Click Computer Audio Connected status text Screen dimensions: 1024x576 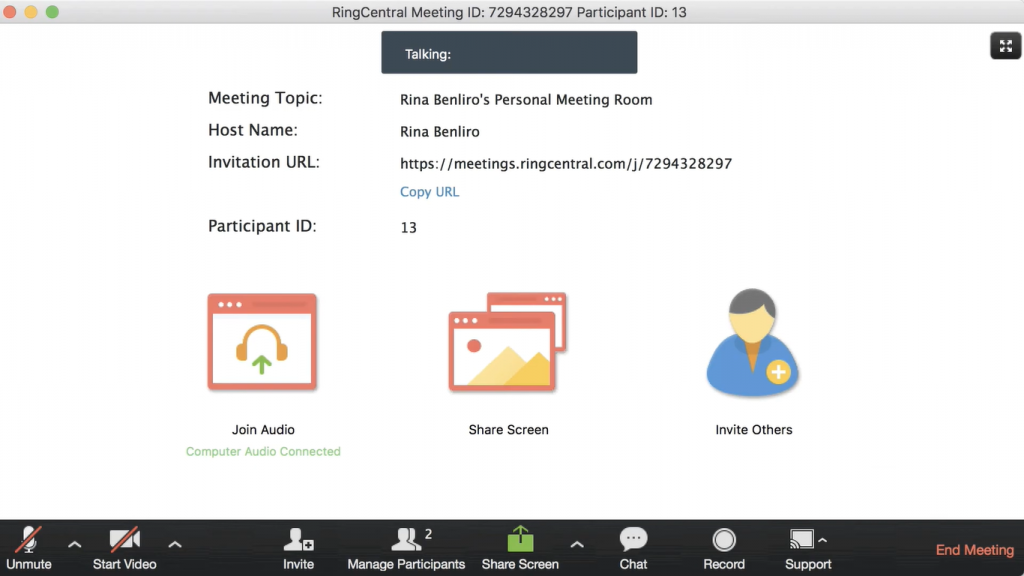pyautogui.click(x=263, y=451)
